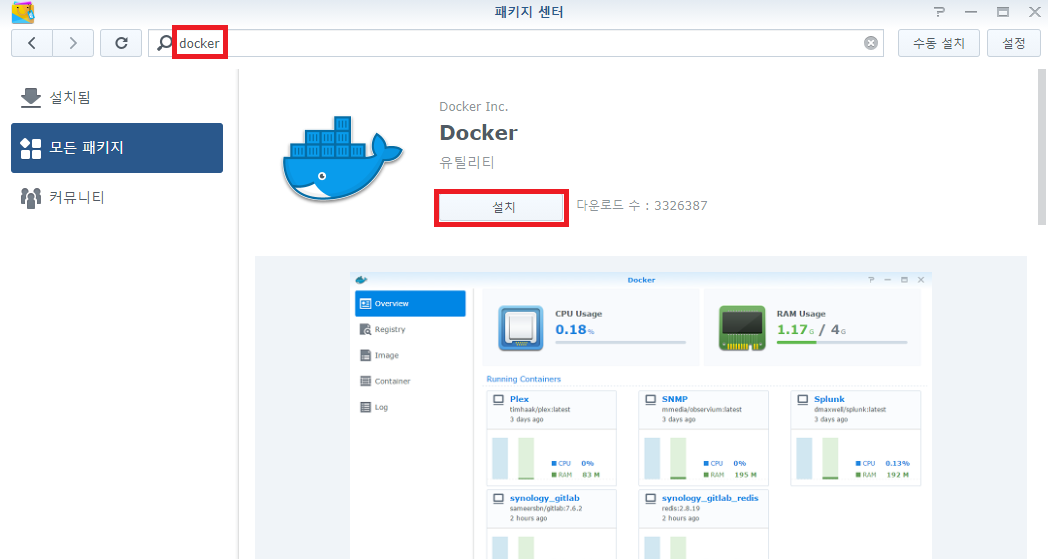This screenshot has width=1048, height=559.
Task: Click the Docker package title
Action: click(x=479, y=132)
